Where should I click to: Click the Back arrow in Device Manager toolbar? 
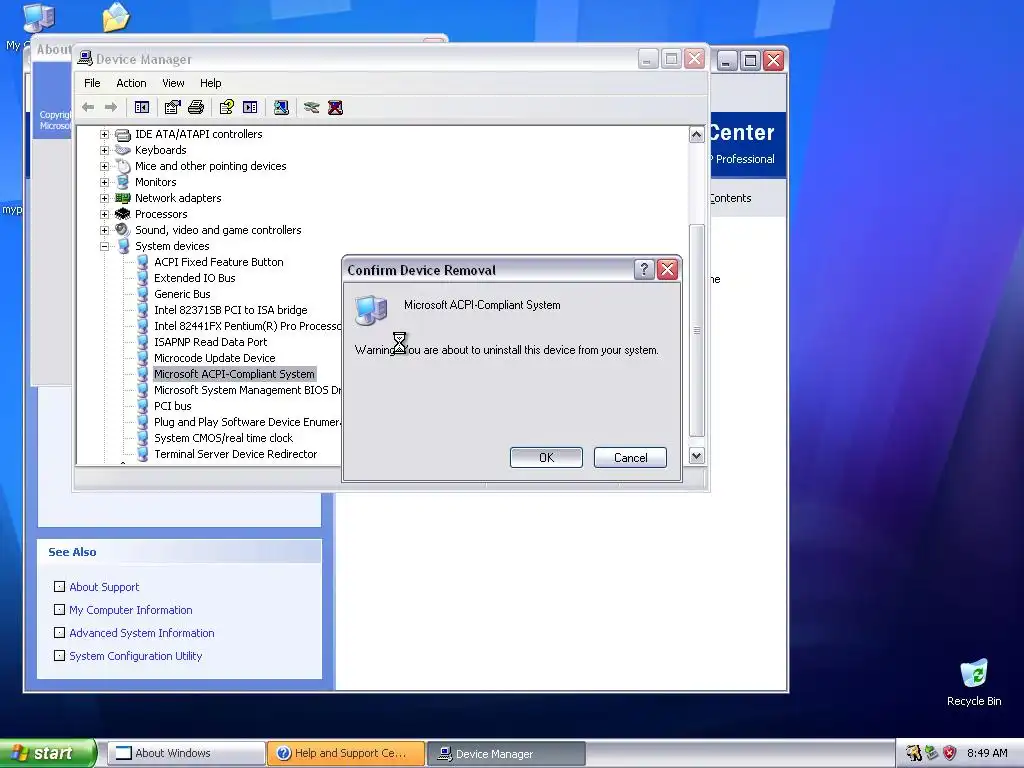[x=88, y=108]
